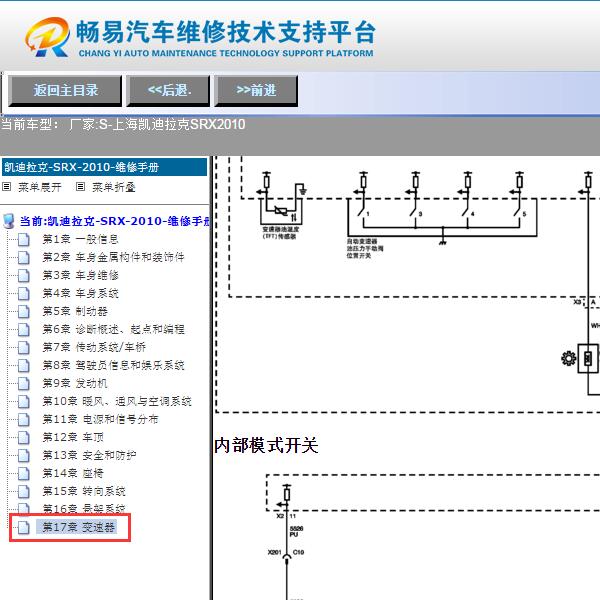Click the page icon for 第11章
Image resolution: width=600 pixels, height=600 pixels.
tap(24, 419)
